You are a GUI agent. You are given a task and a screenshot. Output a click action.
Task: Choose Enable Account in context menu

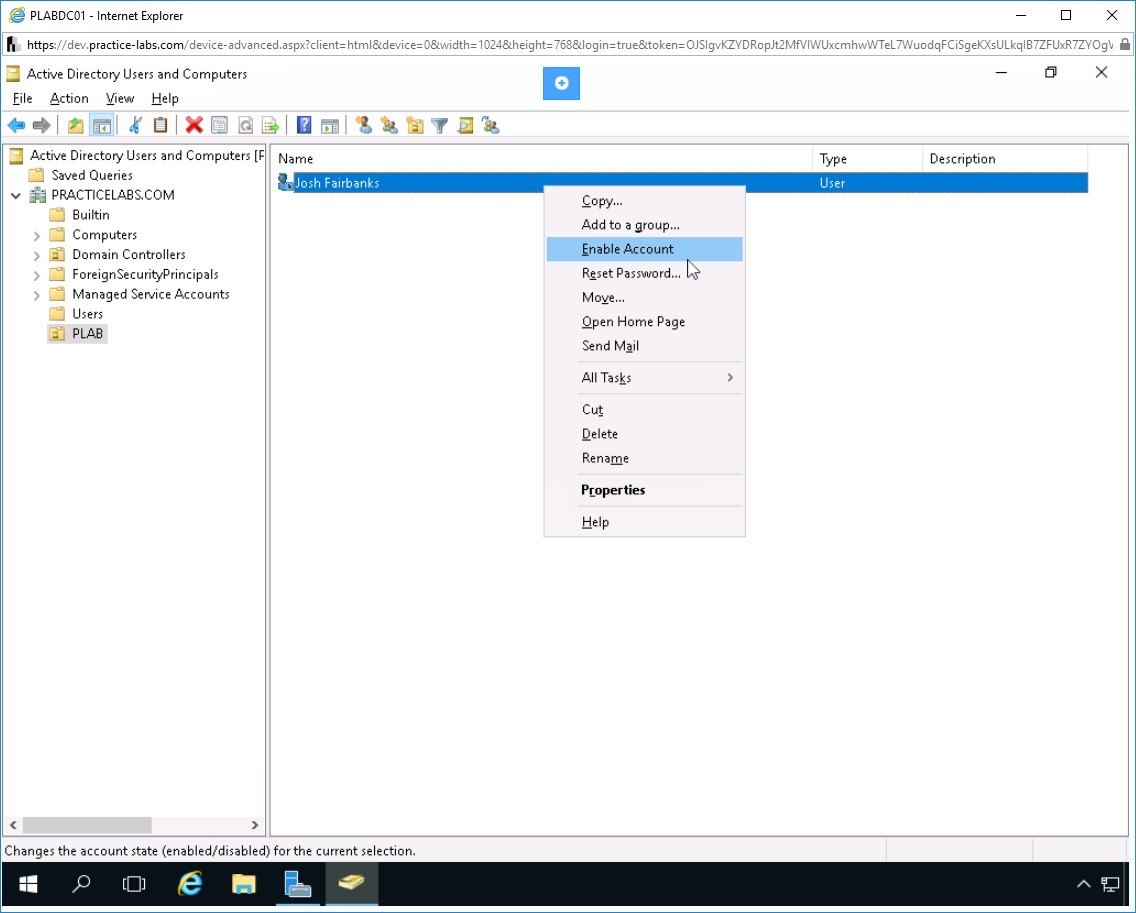tap(644, 249)
